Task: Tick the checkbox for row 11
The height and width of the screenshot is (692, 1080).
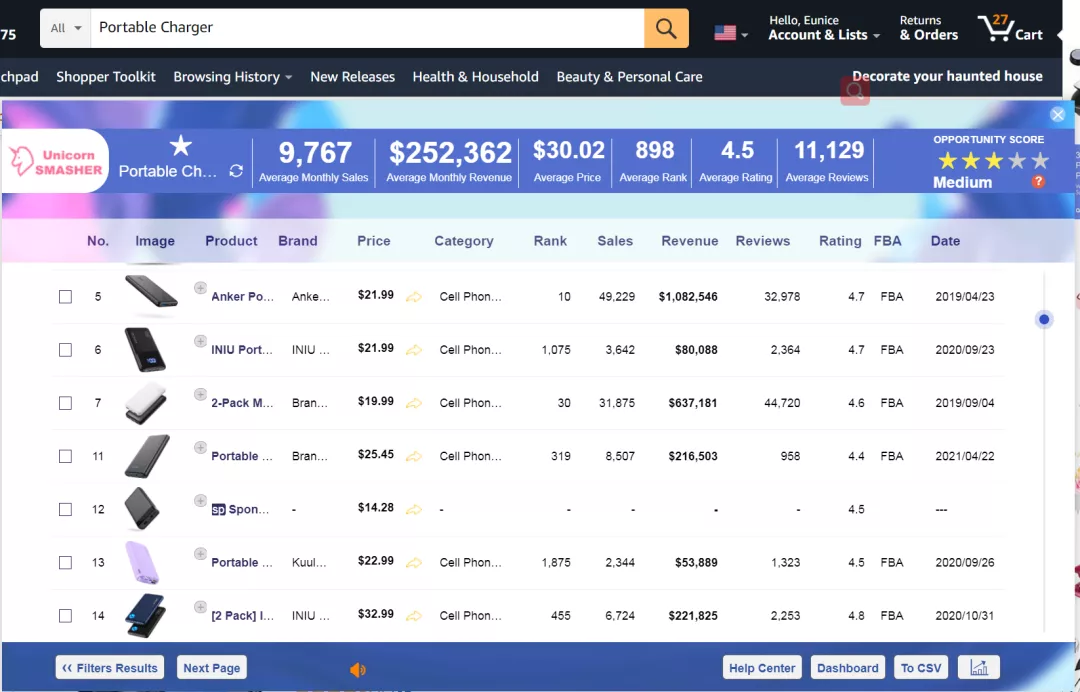Action: pos(65,456)
